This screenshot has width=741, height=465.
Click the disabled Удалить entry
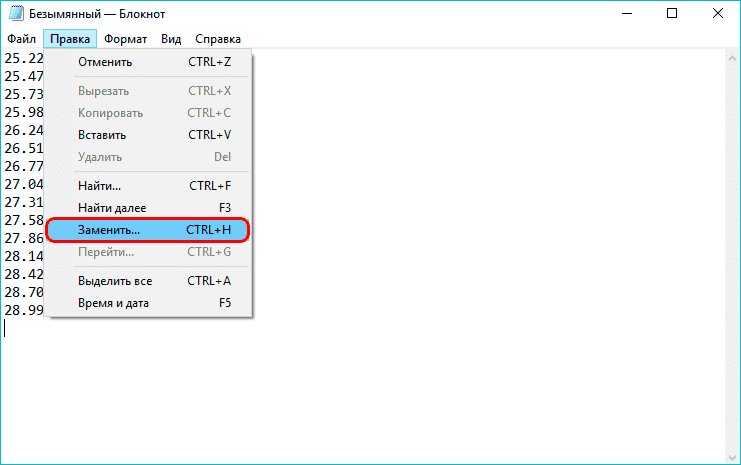(100, 157)
